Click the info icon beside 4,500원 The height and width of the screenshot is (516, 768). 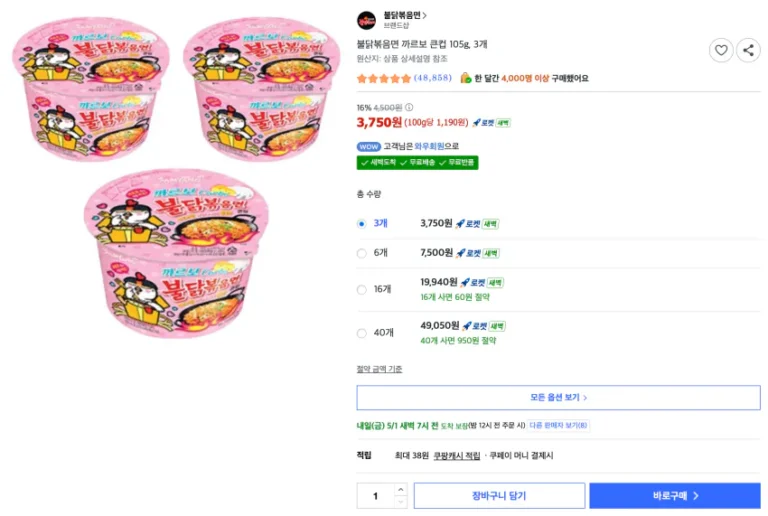(x=409, y=107)
